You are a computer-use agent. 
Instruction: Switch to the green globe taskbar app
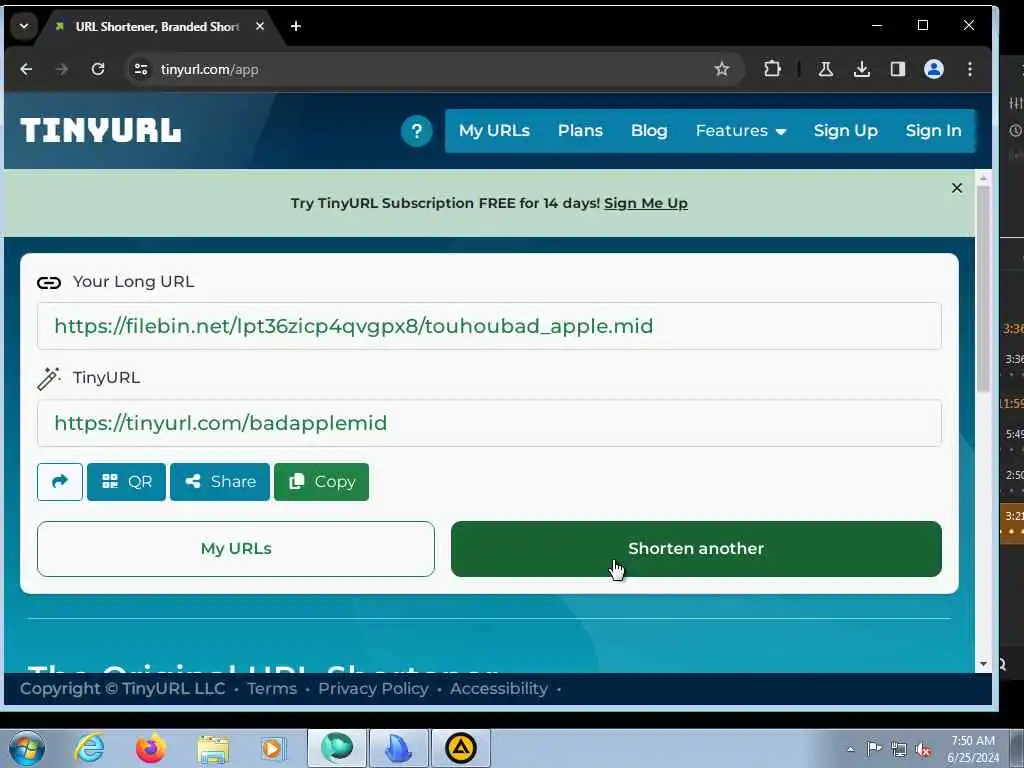[337, 748]
